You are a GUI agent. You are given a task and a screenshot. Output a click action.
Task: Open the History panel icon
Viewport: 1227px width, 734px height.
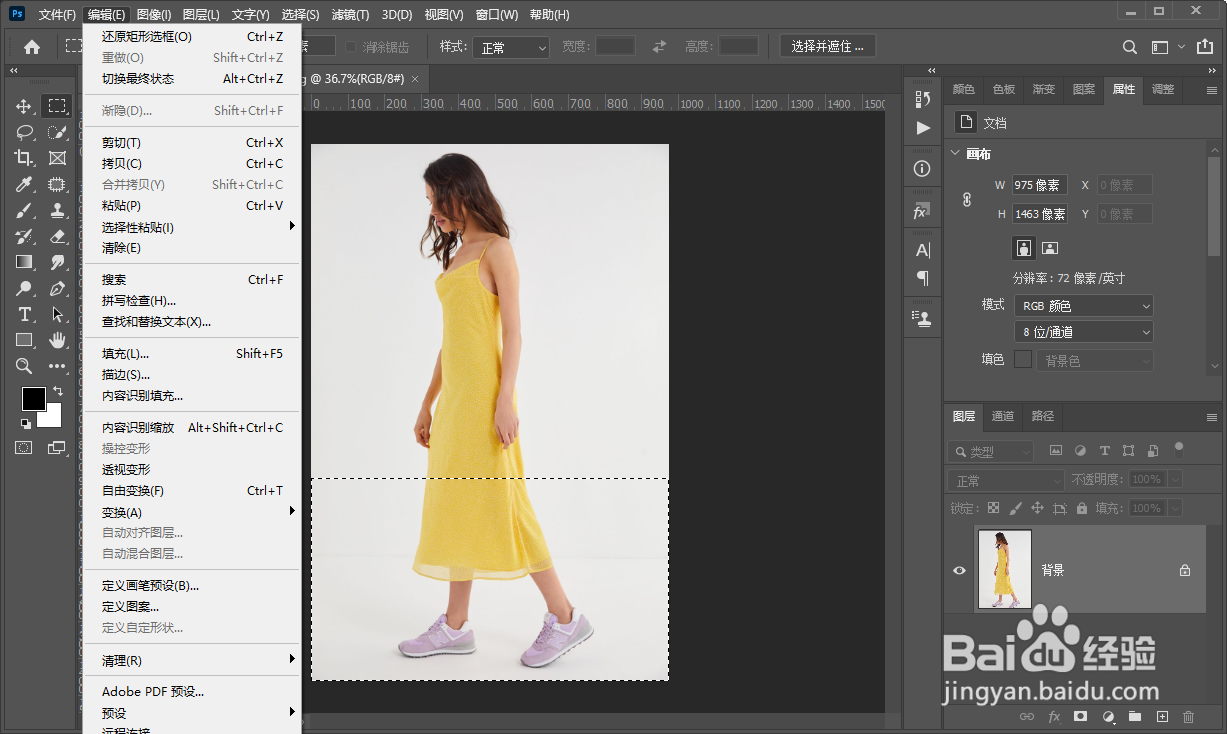(x=922, y=99)
